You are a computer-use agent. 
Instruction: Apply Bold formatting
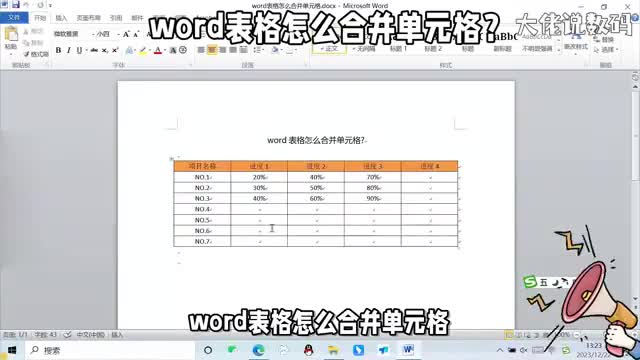pyautogui.click(x=58, y=50)
